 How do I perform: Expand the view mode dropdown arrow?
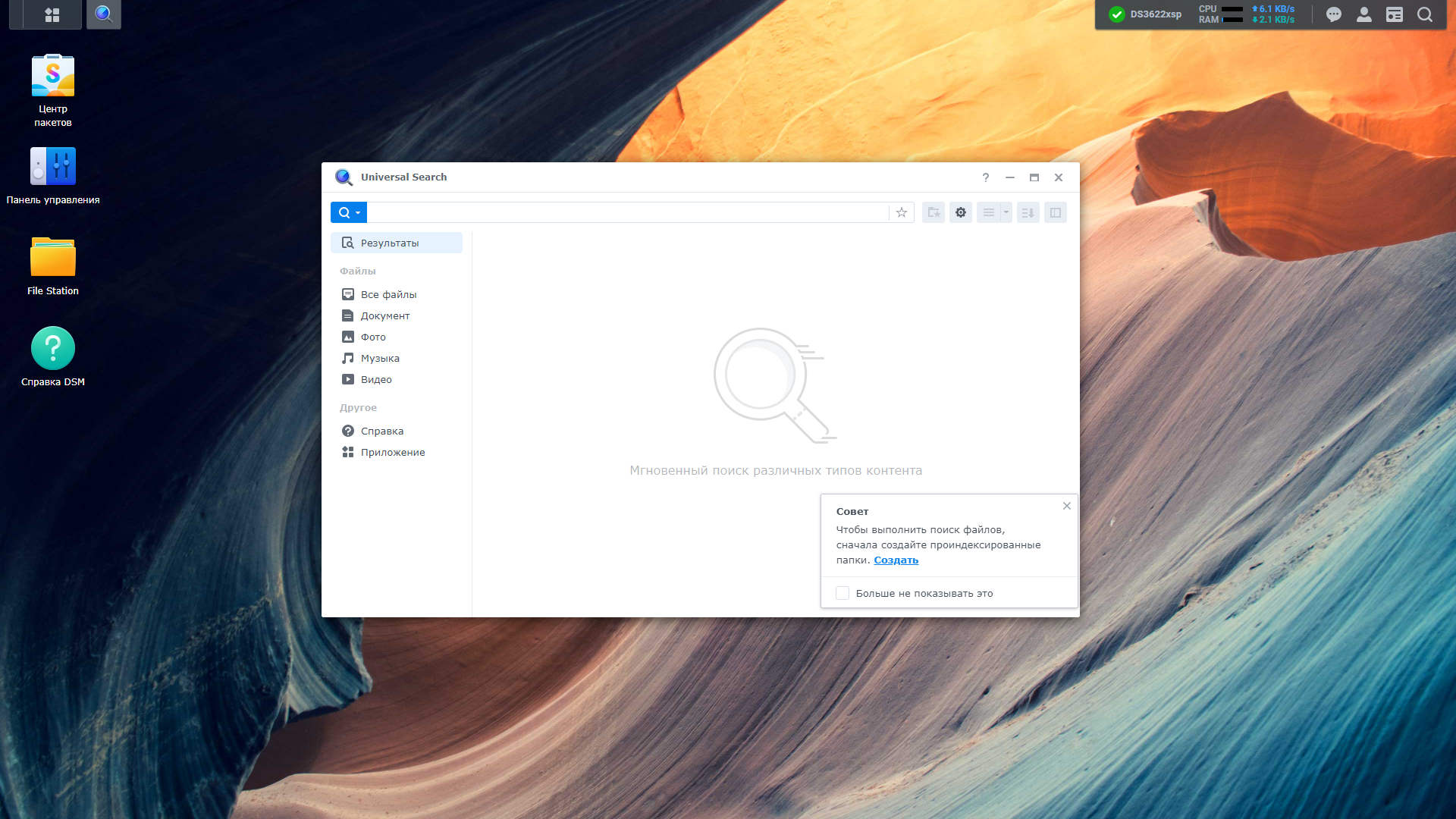(x=1006, y=212)
